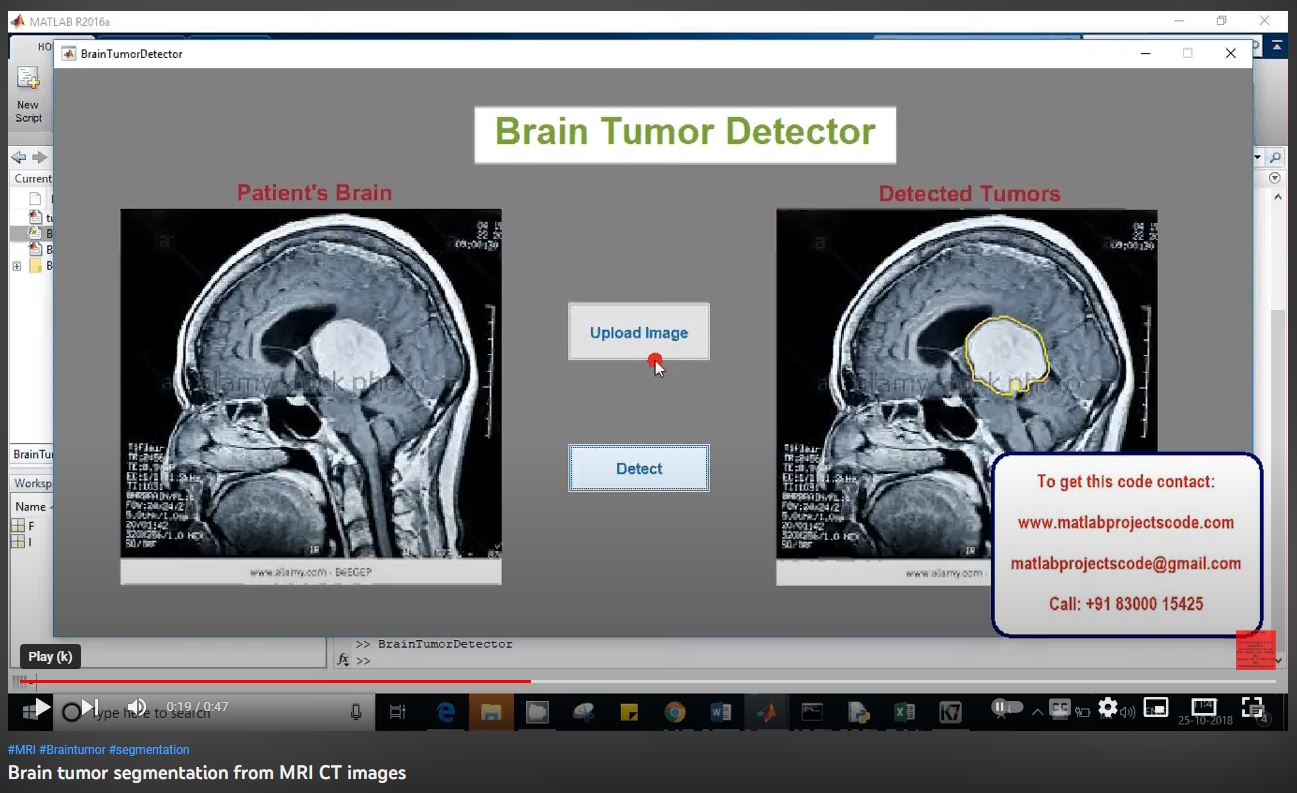Click the Patient's Brain MRI image
This screenshot has height=793, width=1297.
(311, 396)
